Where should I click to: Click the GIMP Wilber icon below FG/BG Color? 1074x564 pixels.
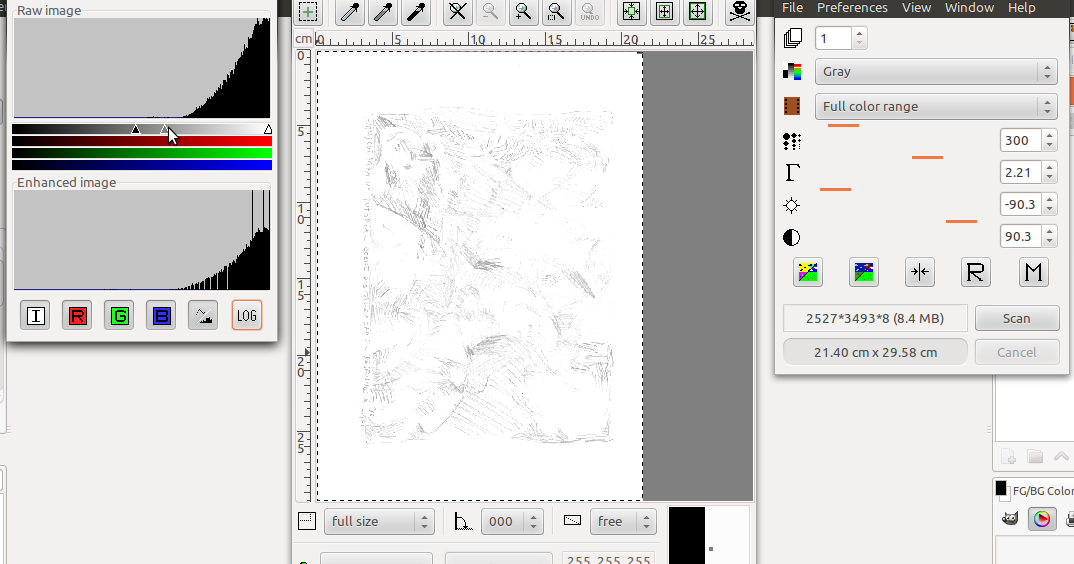point(1010,519)
